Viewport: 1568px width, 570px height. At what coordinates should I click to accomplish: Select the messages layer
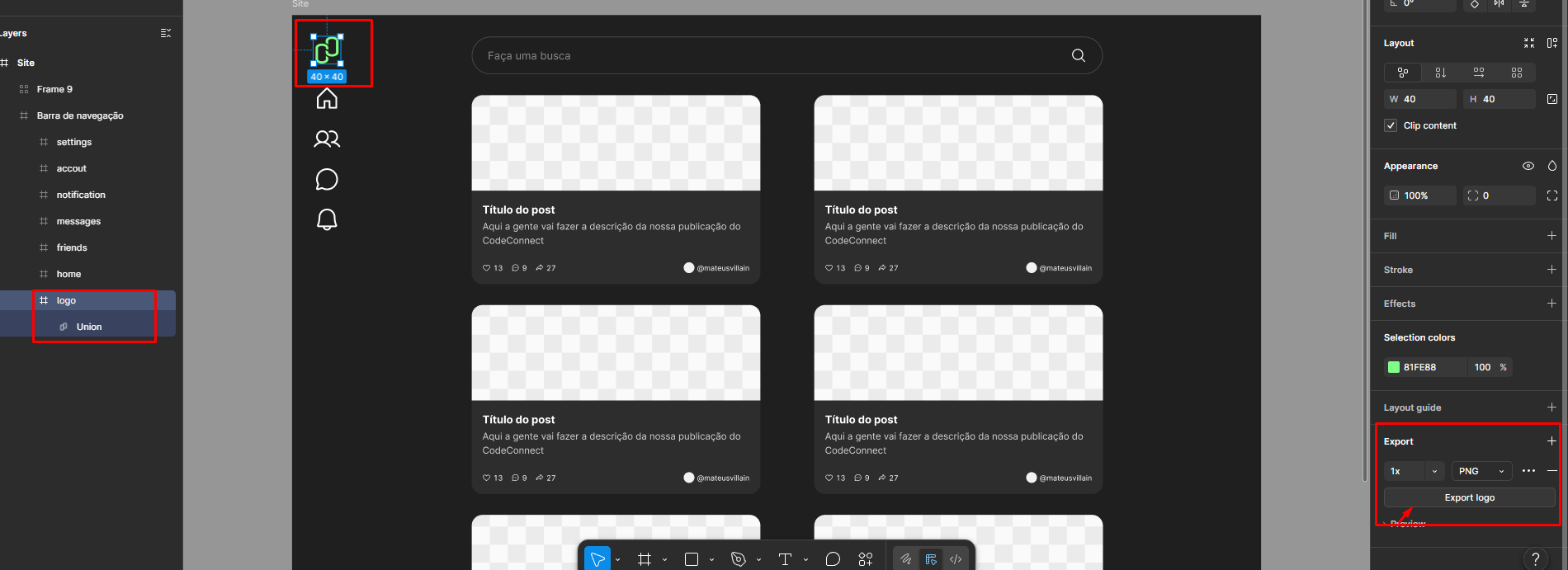tap(78, 221)
